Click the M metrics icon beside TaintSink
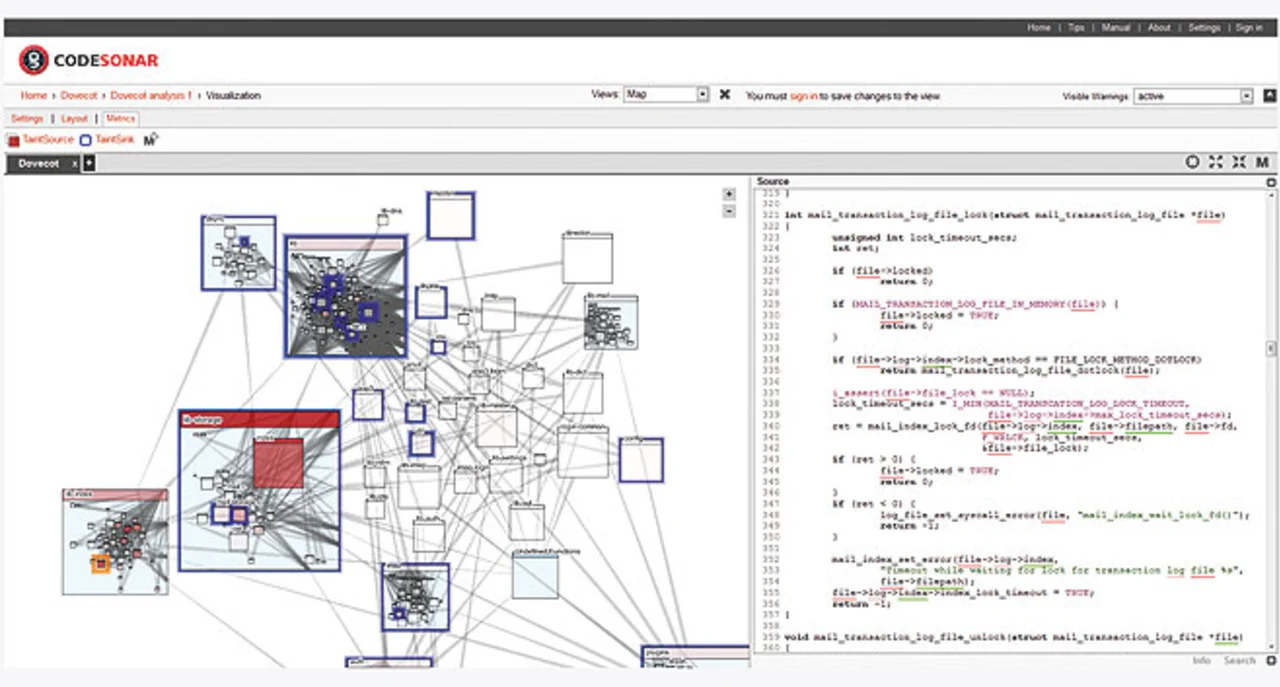 point(151,140)
